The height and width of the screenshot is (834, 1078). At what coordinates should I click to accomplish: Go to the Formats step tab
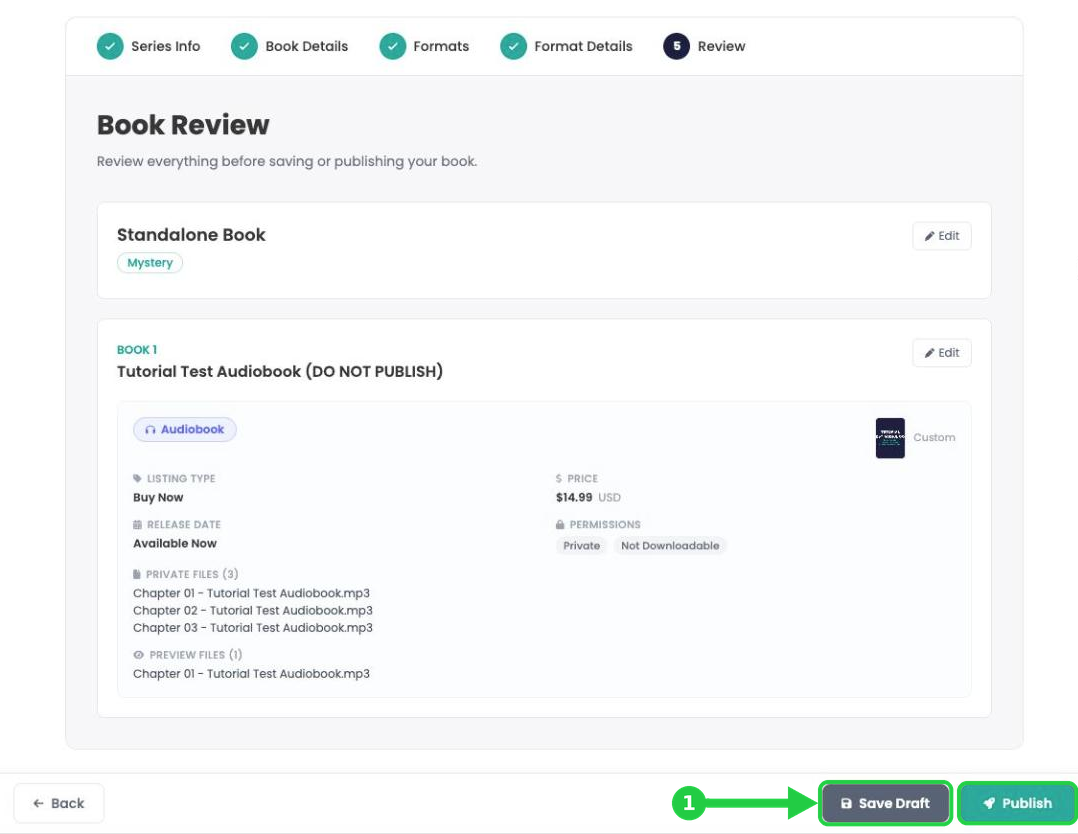click(x=424, y=47)
